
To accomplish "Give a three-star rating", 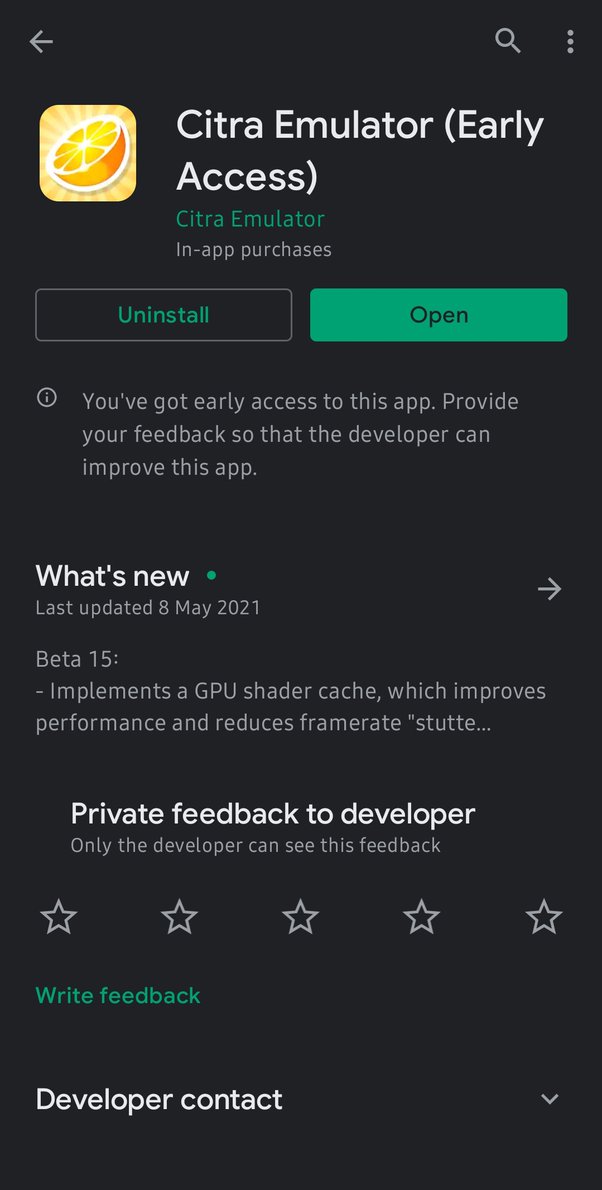I will pyautogui.click(x=300, y=916).
